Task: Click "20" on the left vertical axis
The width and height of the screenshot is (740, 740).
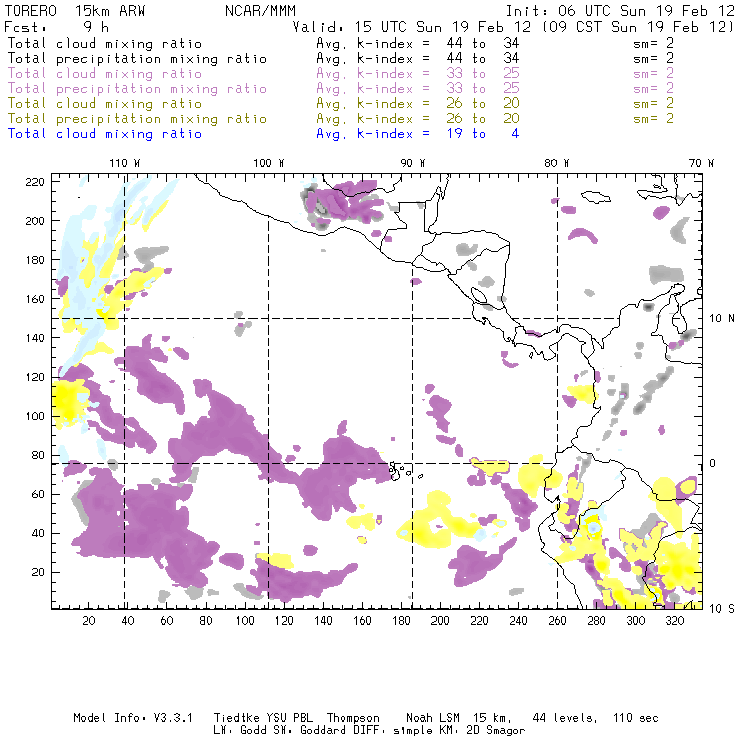Action: [38, 572]
